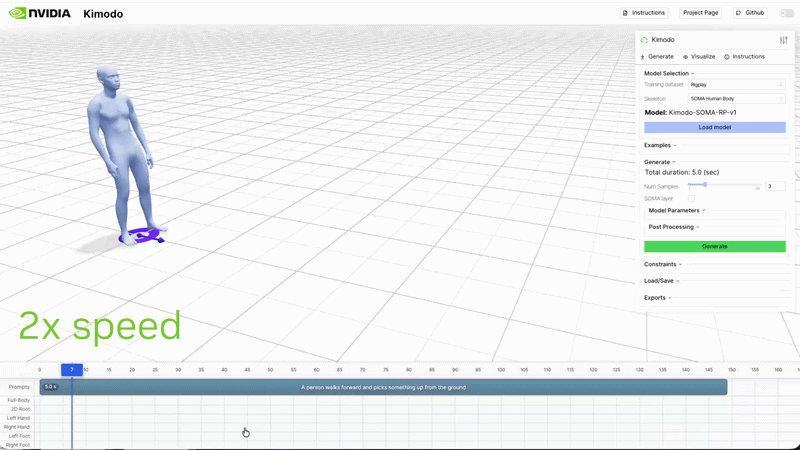Open the Github link
The image size is (800, 450).
click(750, 13)
